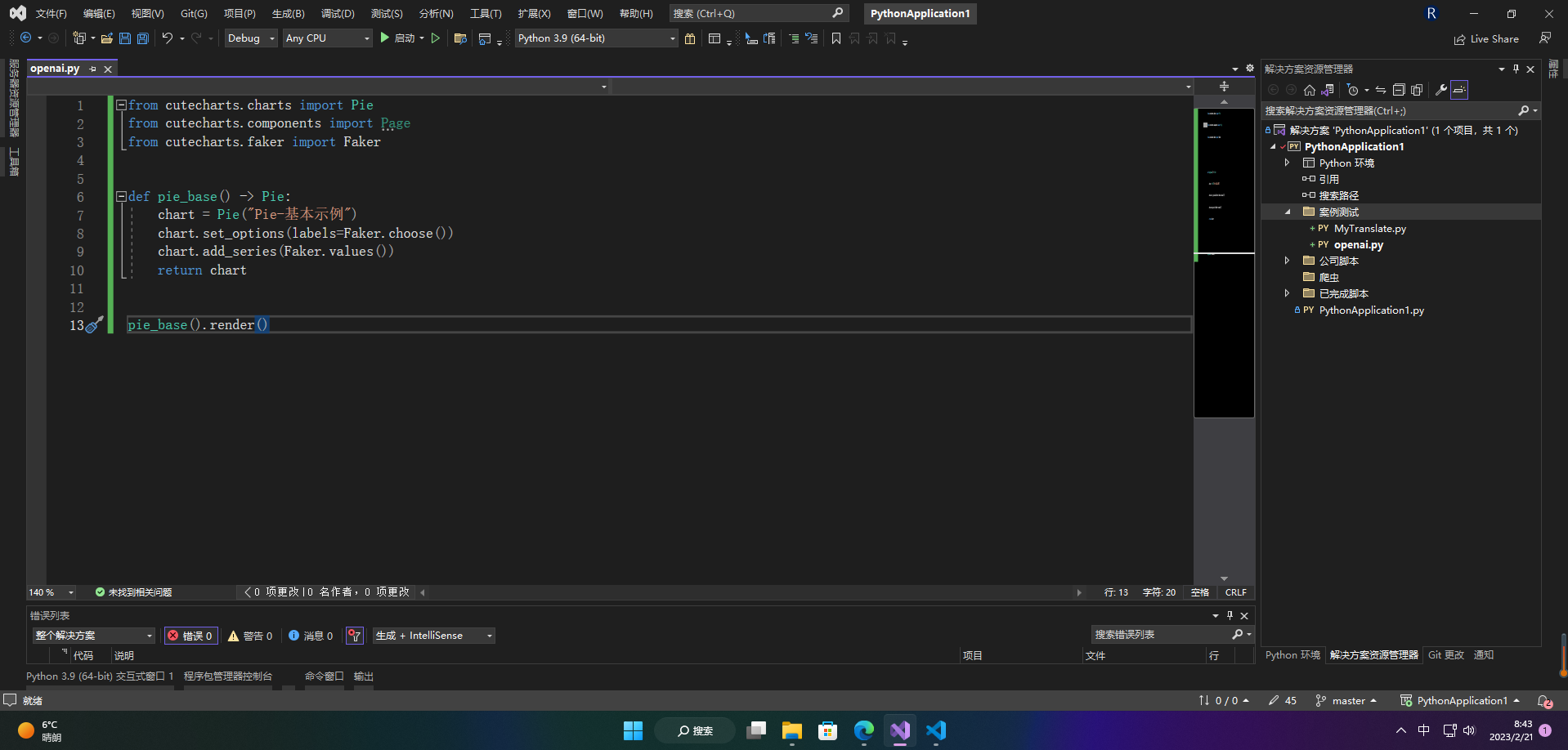This screenshot has width=1568, height=750.
Task: Select MyTranslate.py in Solution Explorer
Action: pos(1369,229)
